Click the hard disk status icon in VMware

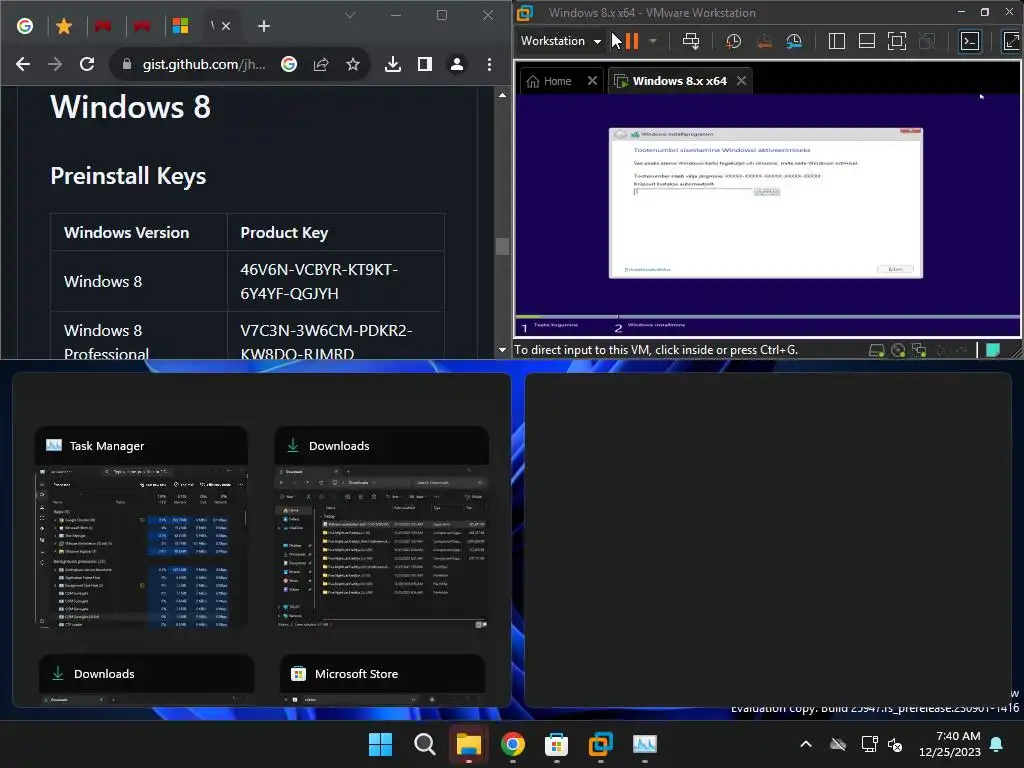pos(876,351)
